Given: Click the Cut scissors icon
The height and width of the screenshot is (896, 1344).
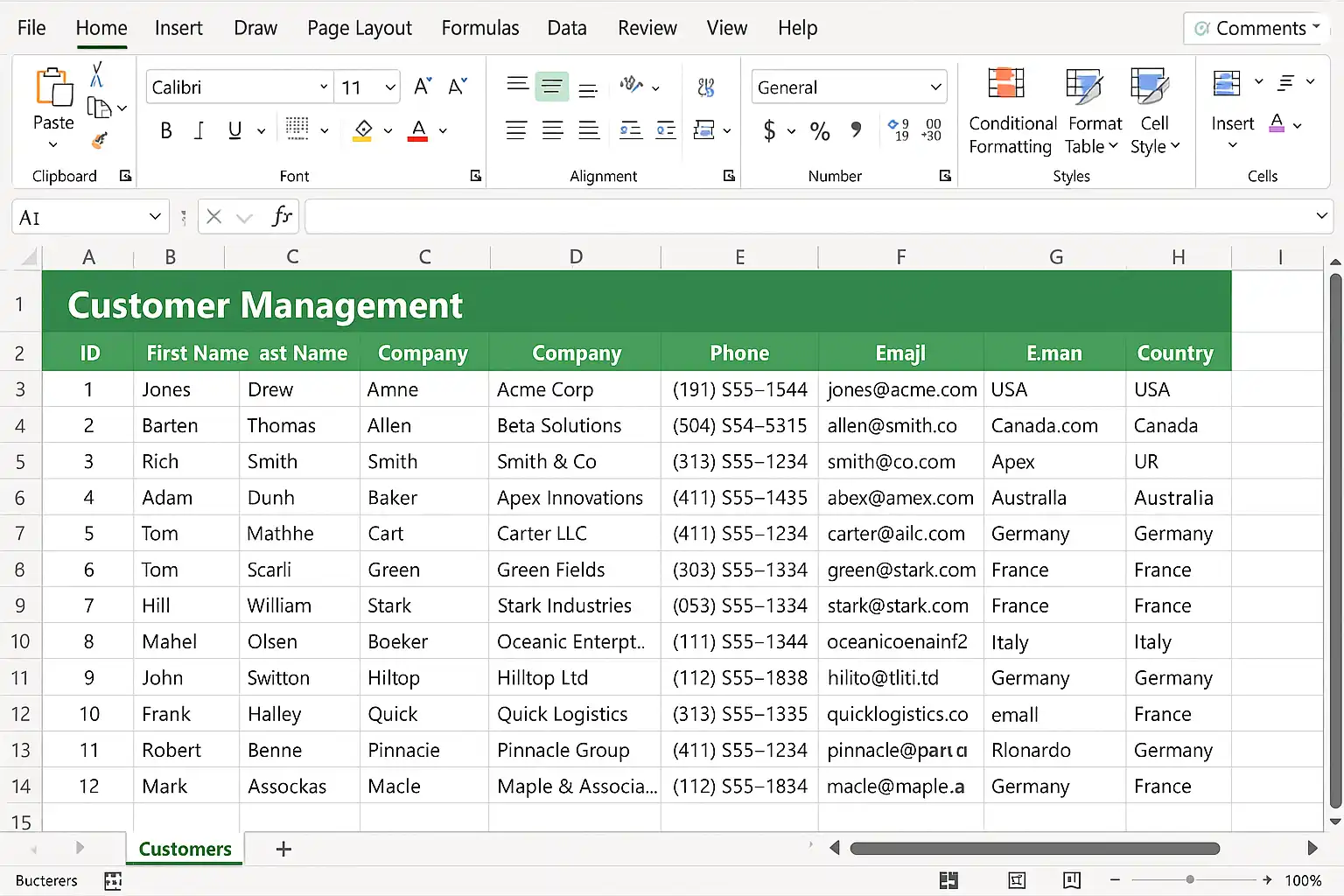Looking at the screenshot, I should pos(97,74).
